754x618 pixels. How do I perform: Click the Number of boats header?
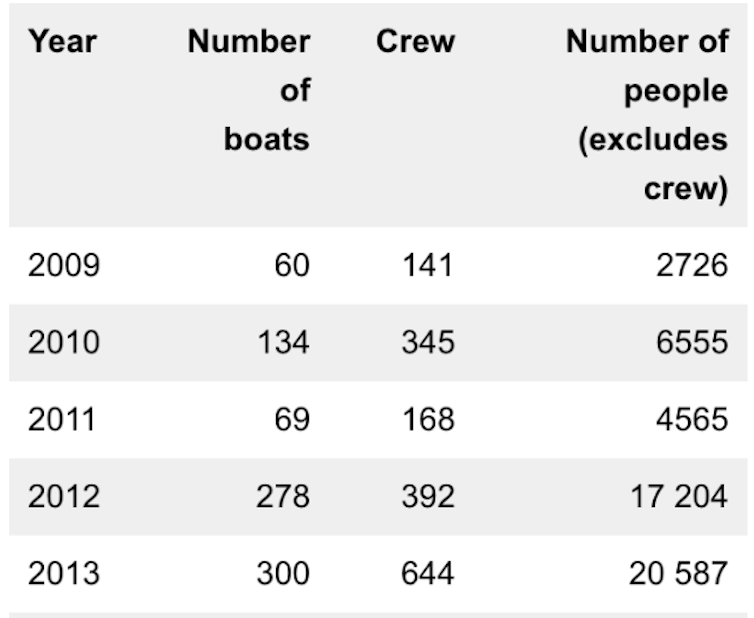pyautogui.click(x=249, y=90)
